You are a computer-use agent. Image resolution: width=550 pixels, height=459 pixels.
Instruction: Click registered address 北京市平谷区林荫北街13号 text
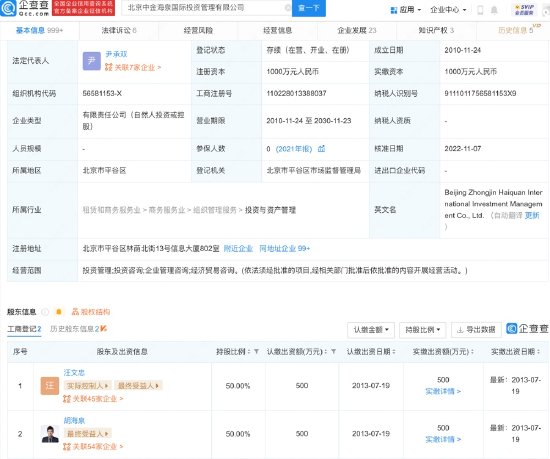coord(151,249)
